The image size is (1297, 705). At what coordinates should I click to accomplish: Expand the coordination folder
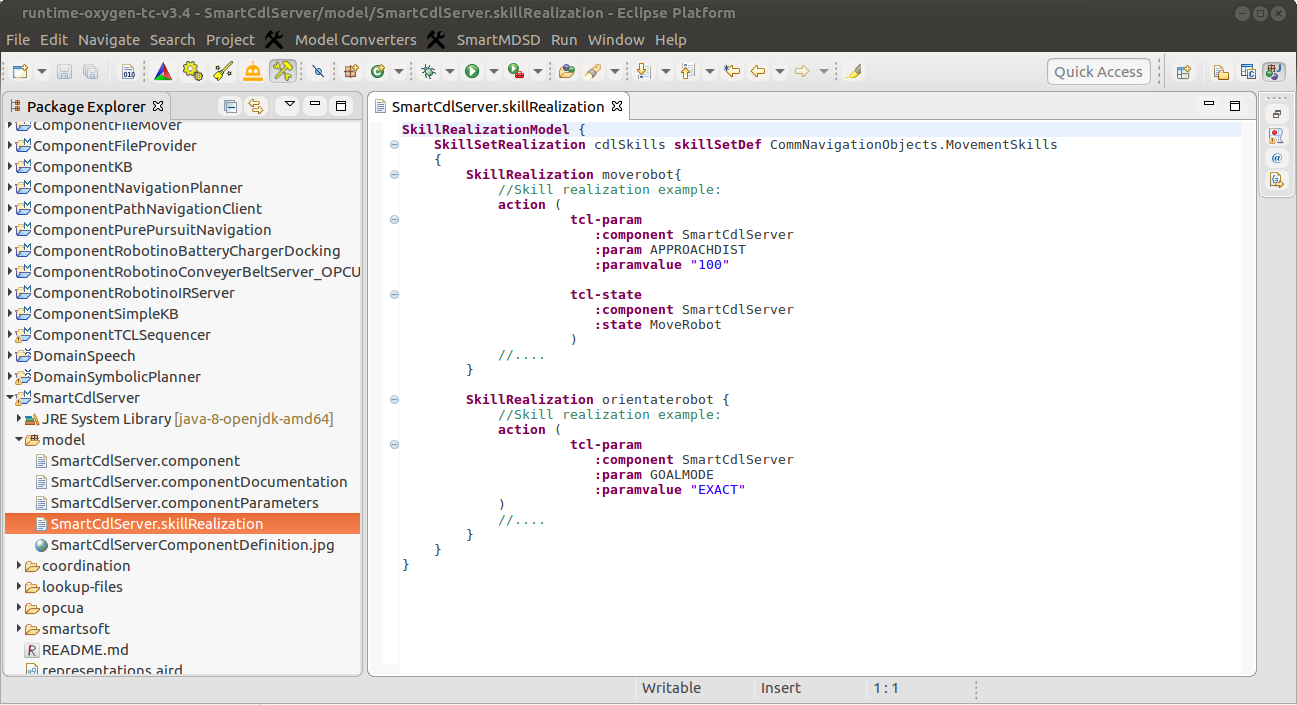point(19,566)
